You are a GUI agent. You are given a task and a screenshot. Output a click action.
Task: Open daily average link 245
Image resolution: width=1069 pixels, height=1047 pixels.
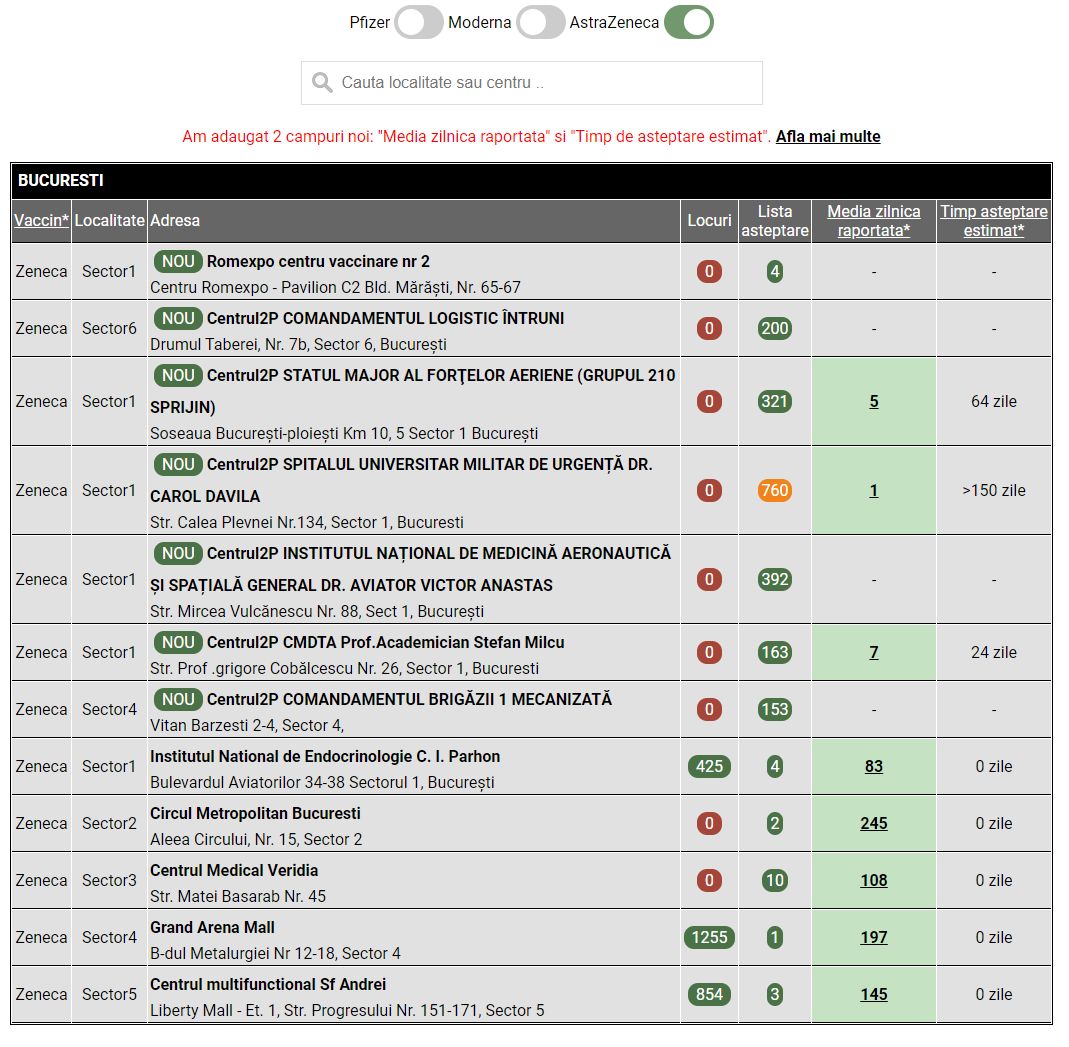pos(873,823)
